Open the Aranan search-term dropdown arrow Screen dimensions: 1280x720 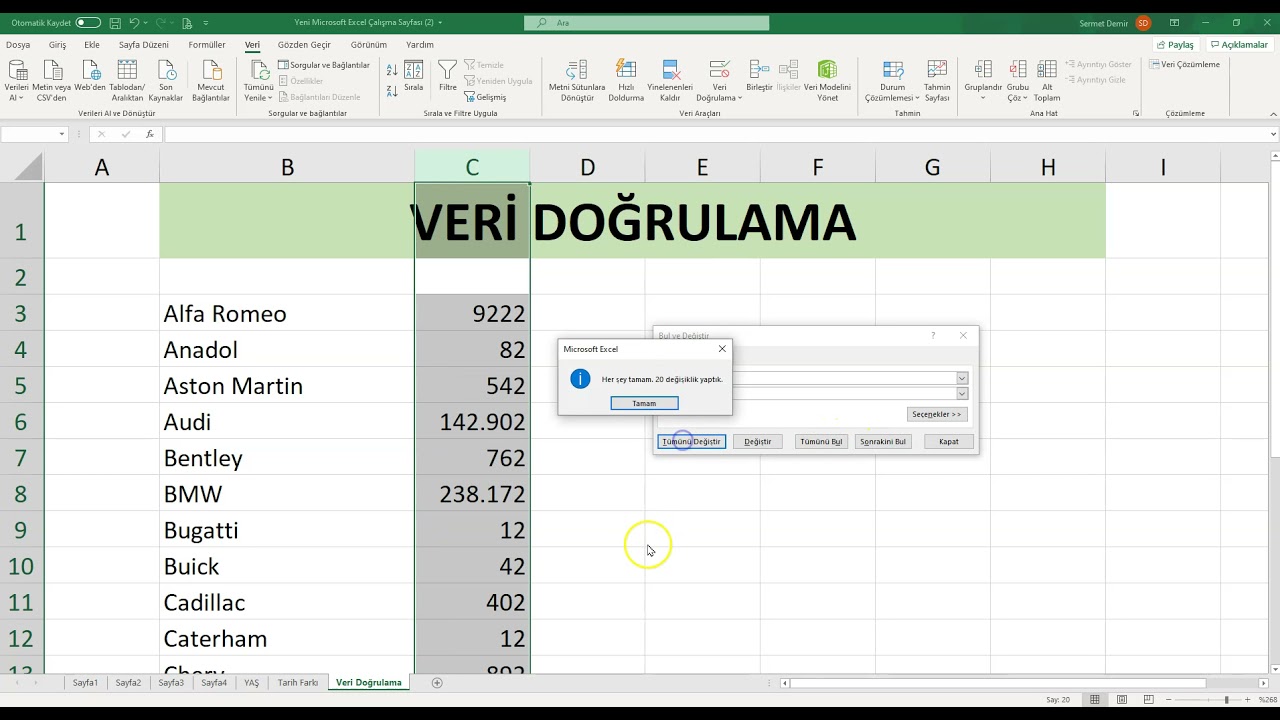[x=962, y=378]
